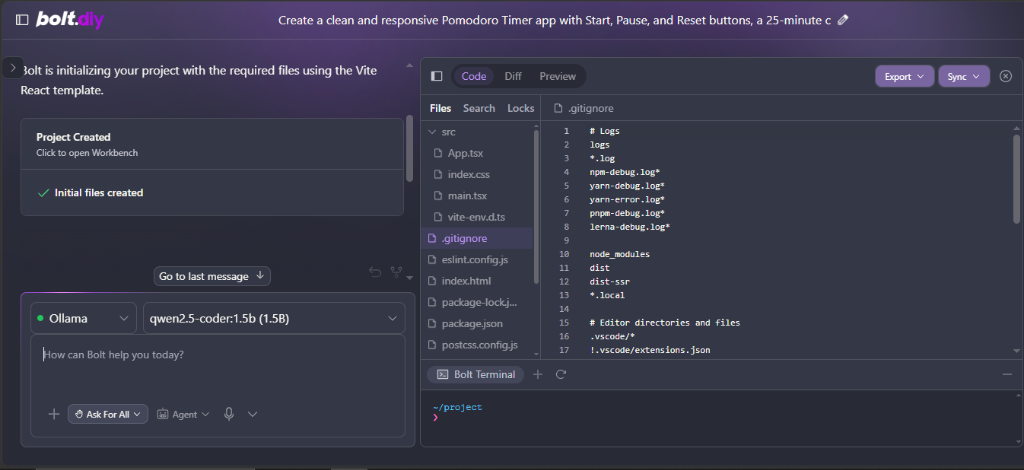Toggle the sidebar icon beside bolt.diy logo
Image resolution: width=1024 pixels, height=470 pixels.
22,20
